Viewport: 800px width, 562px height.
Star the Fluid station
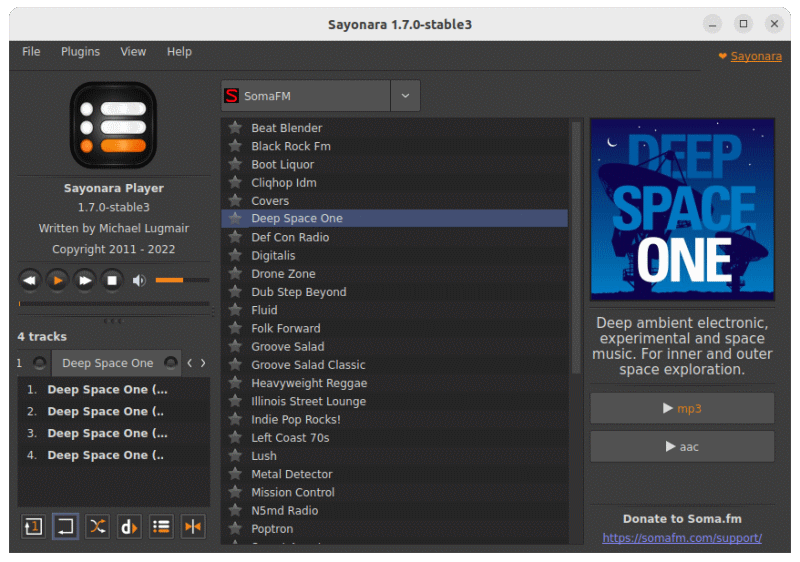coord(235,310)
